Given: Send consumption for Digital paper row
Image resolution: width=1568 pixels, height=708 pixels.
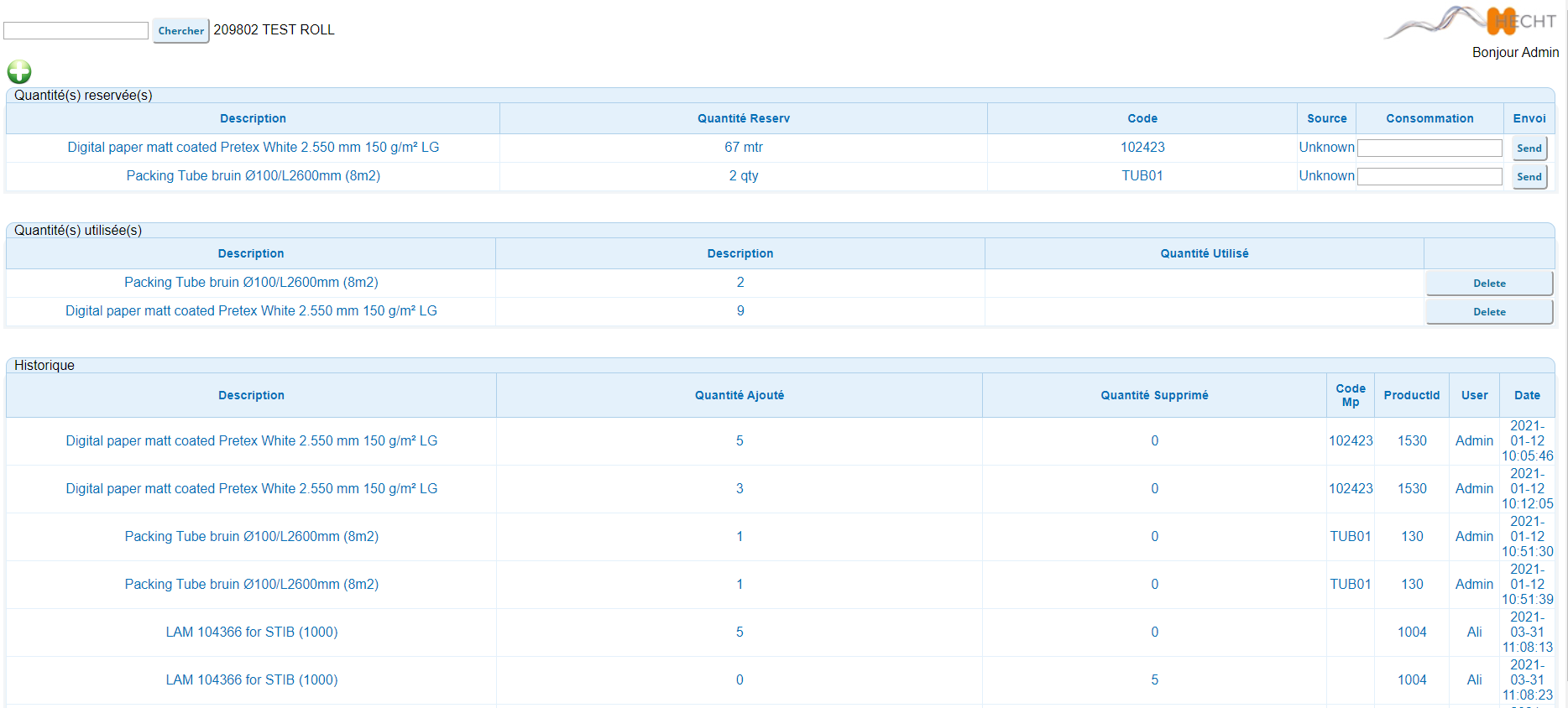Looking at the screenshot, I should click(x=1529, y=148).
